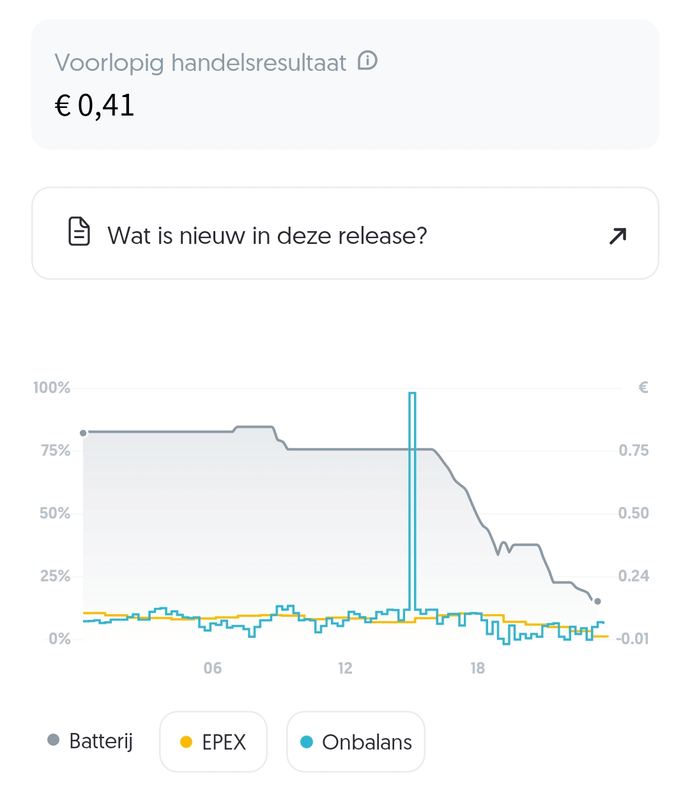Viewport: 690px width, 800px height.
Task: Click the battery line's starting dot on the chart
Action: (84, 432)
